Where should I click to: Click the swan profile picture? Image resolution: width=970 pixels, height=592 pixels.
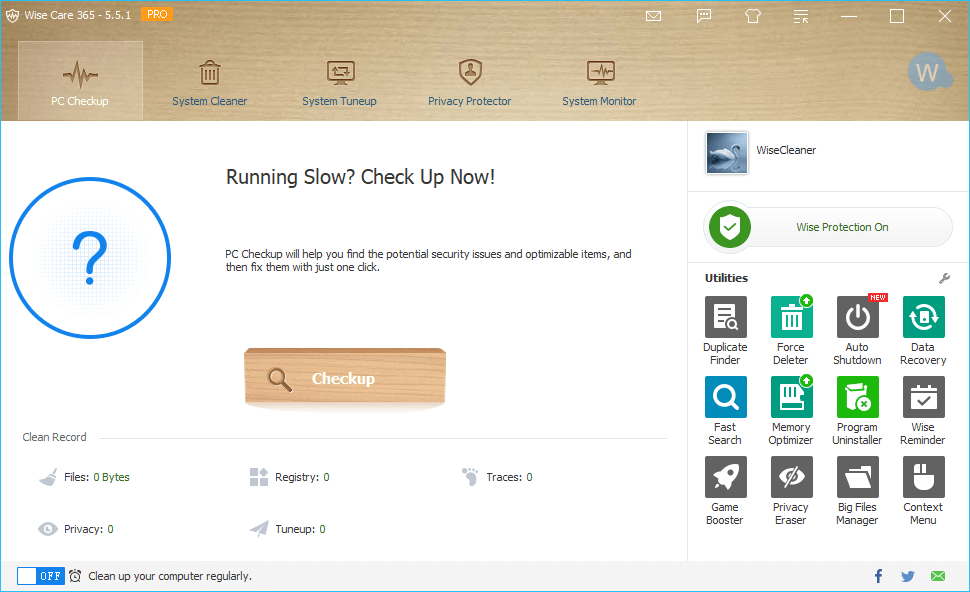click(x=727, y=152)
